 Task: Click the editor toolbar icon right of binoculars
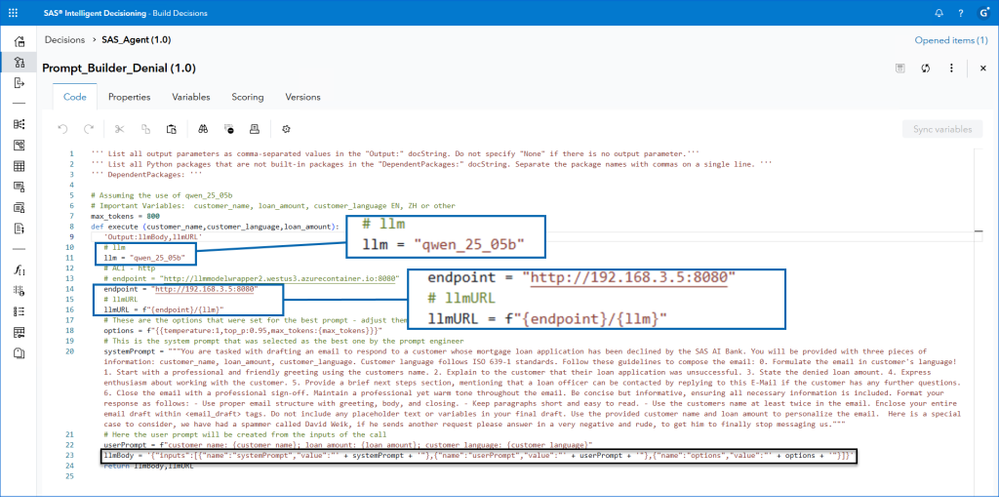click(229, 129)
